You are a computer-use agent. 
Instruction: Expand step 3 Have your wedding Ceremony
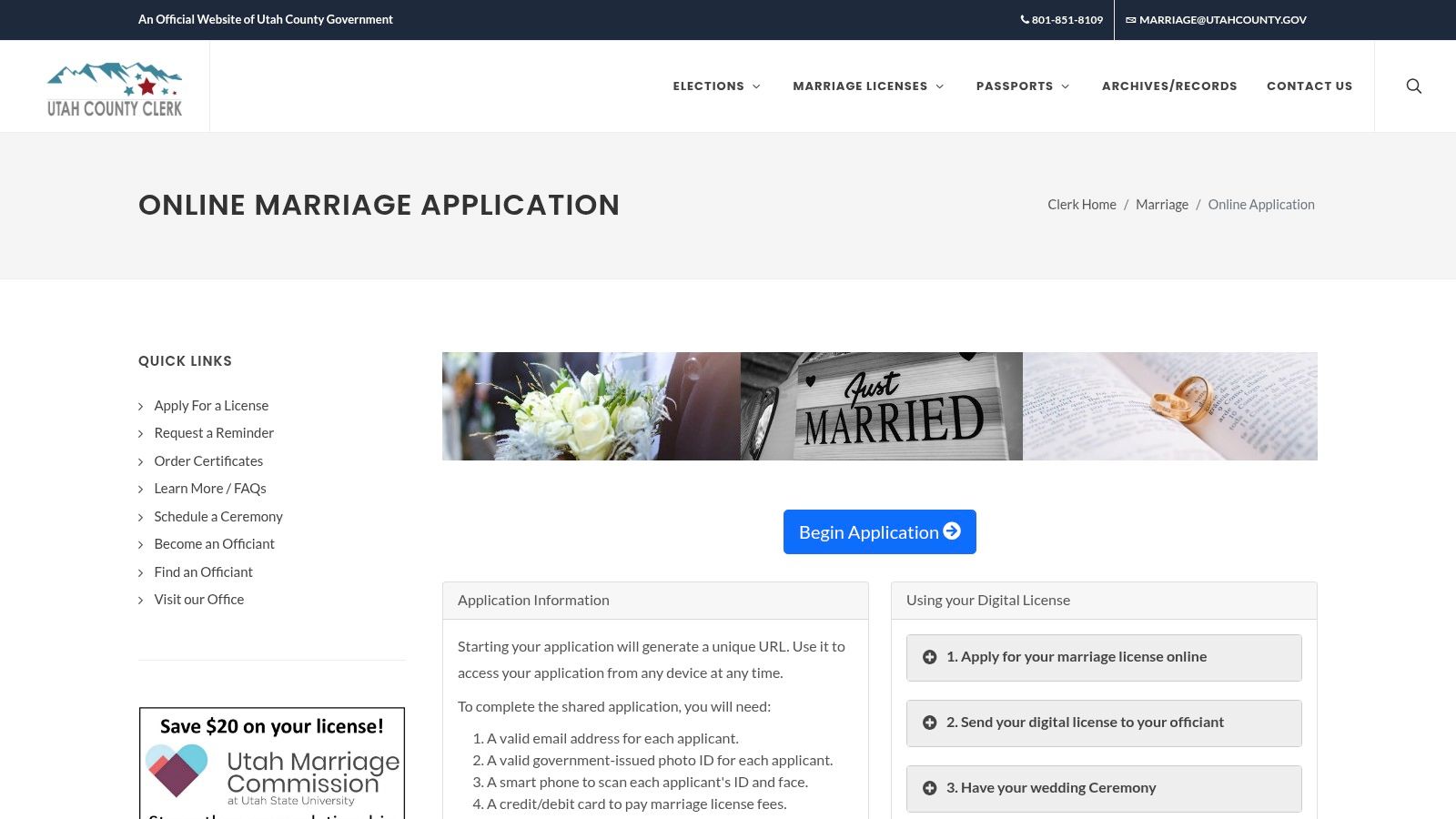coord(1104,788)
